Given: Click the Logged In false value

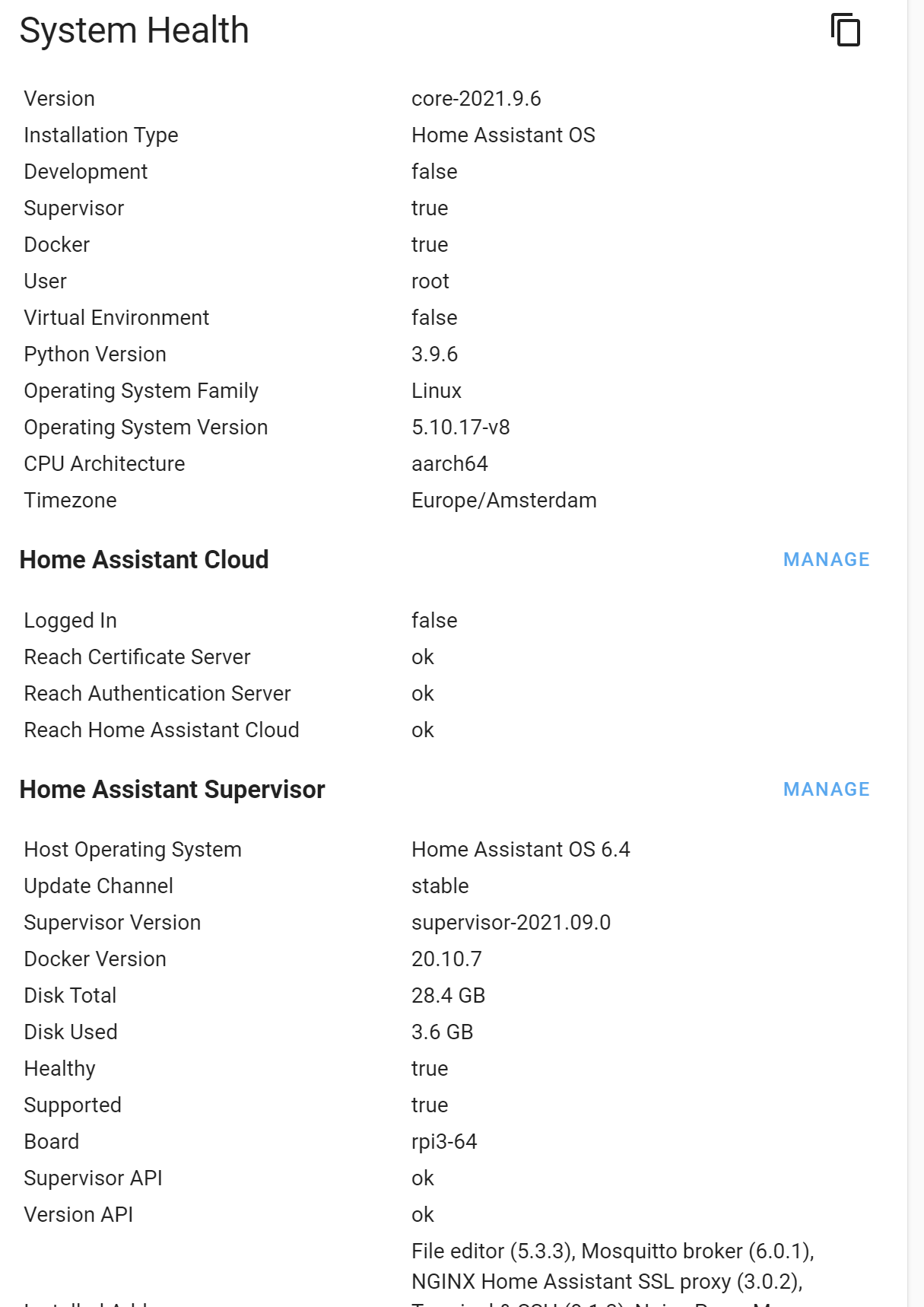Looking at the screenshot, I should 433,620.
